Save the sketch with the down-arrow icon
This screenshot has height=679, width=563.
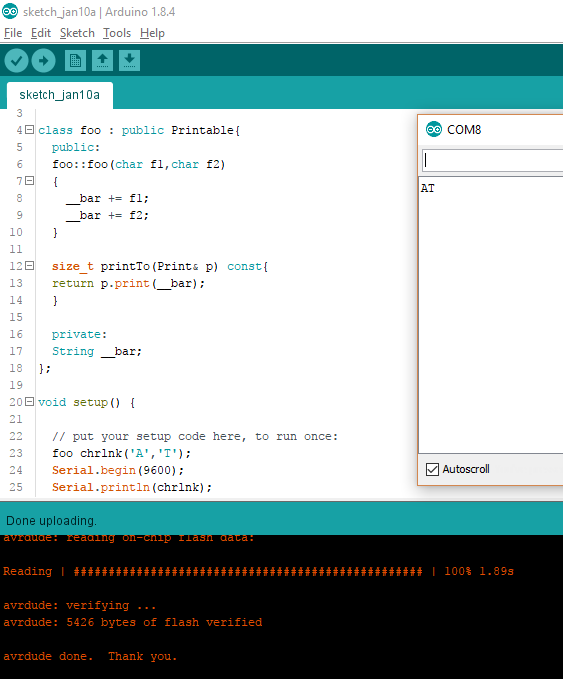coord(129,61)
